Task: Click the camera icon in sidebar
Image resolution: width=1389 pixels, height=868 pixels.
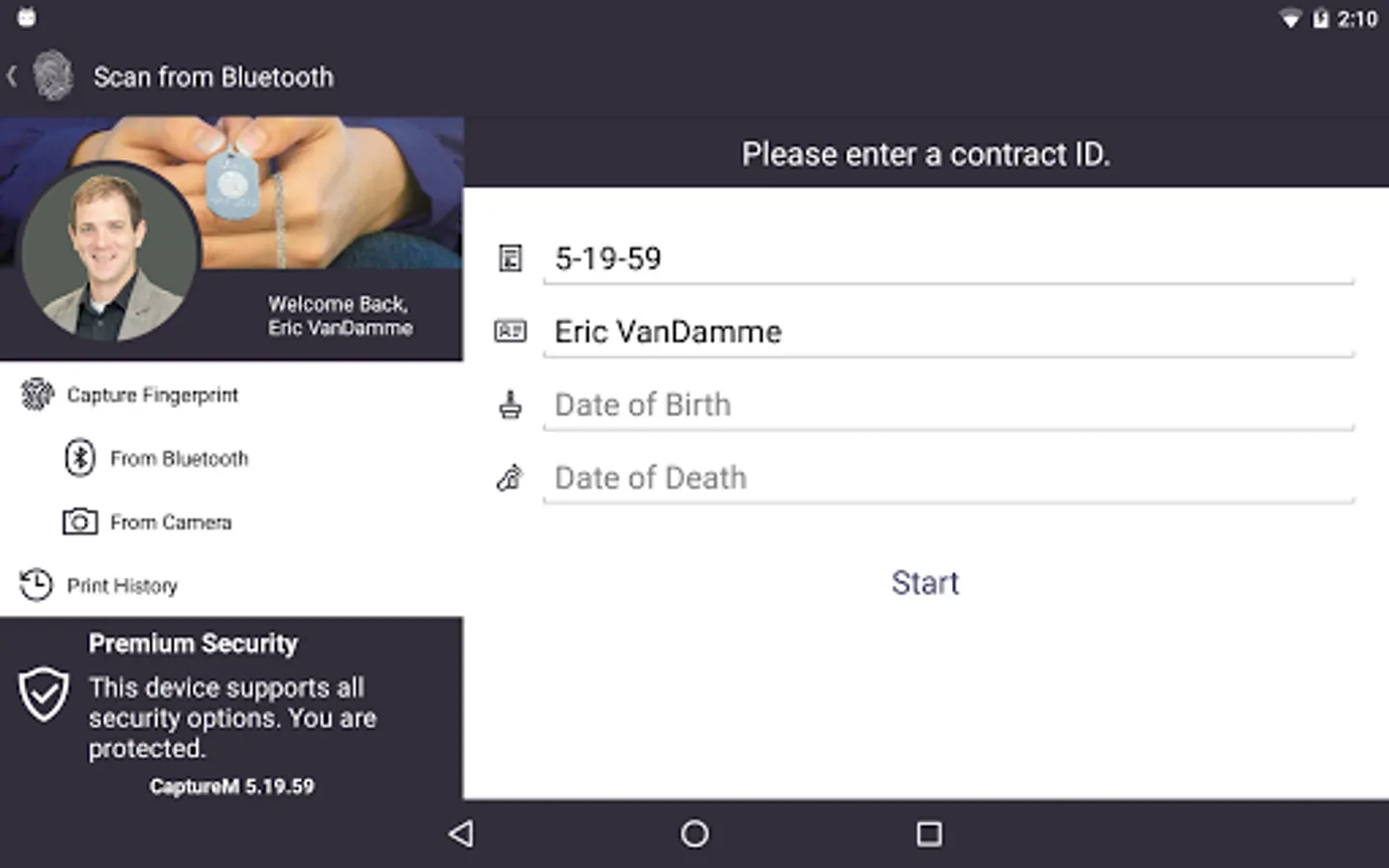Action: point(80,522)
